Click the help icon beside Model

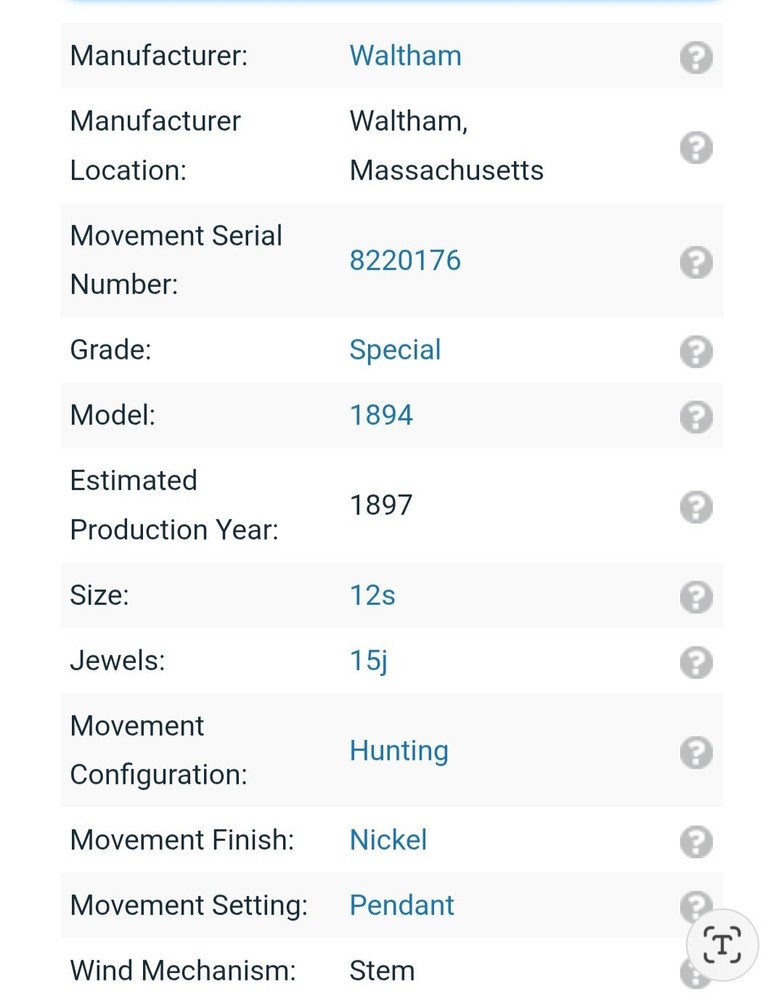[x=696, y=416]
